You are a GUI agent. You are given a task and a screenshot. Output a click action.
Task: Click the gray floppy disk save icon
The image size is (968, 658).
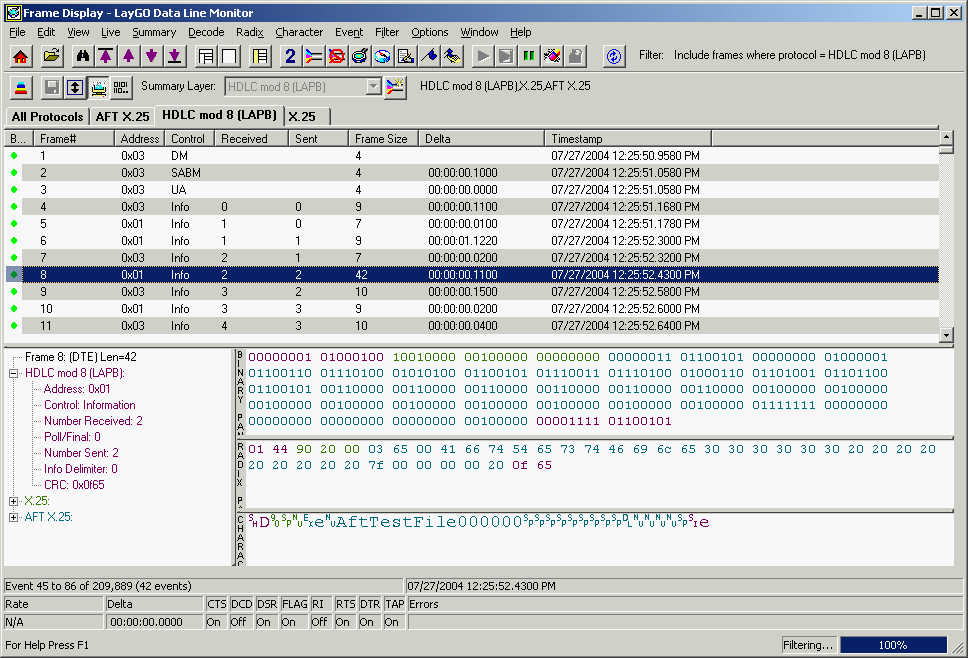pyautogui.click(x=52, y=88)
